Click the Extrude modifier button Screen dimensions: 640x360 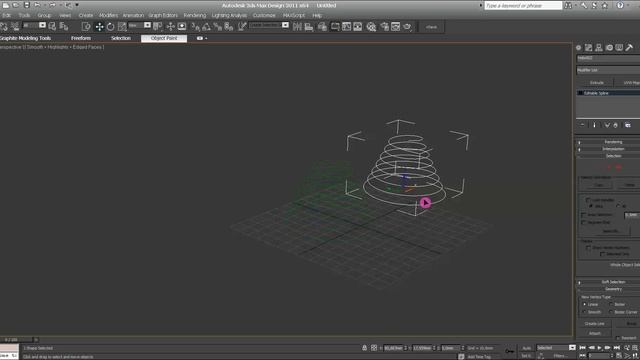click(596, 82)
